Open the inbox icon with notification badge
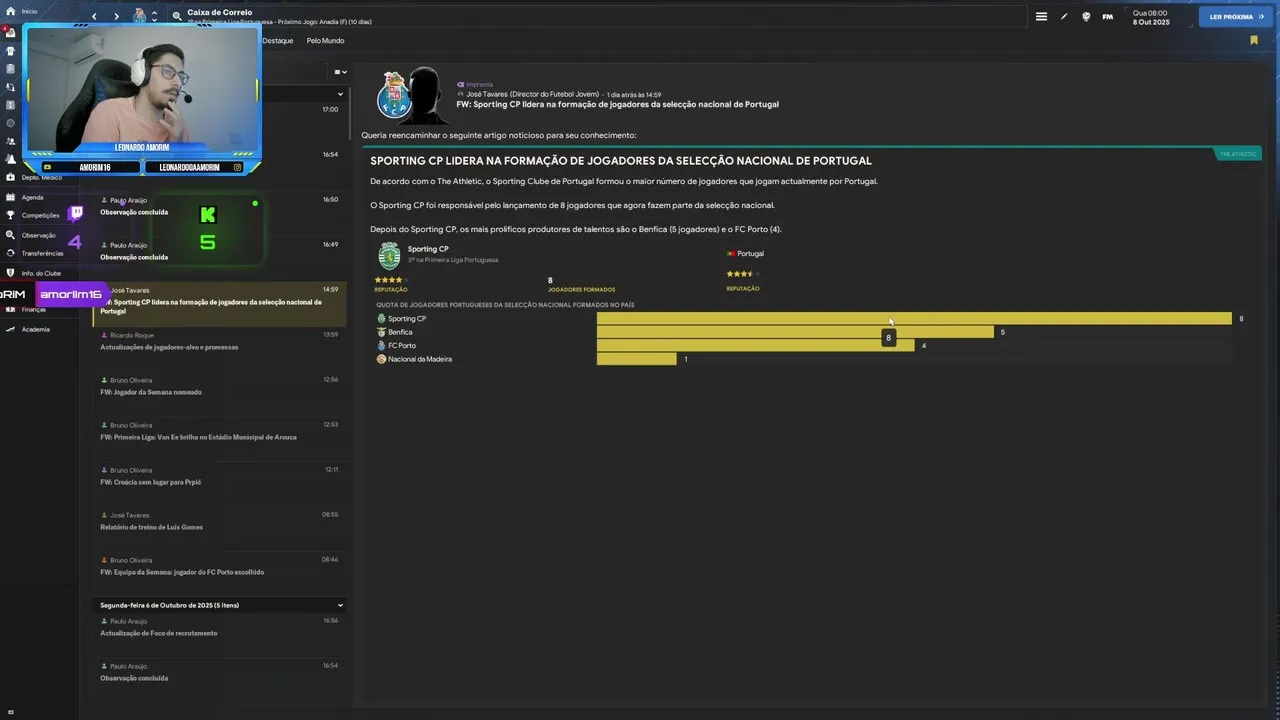The height and width of the screenshot is (720, 1280). [10, 32]
